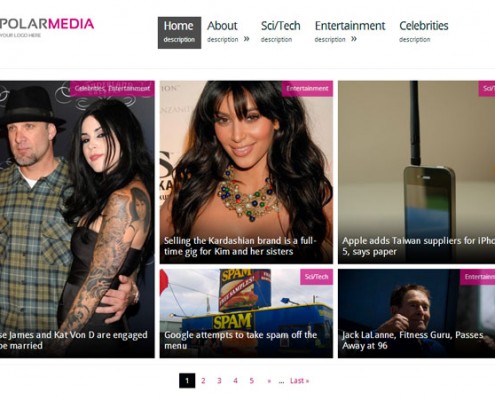Expand the Entertainment submenu arrow
Viewport: 495px width, 400px height.
coord(354,39)
